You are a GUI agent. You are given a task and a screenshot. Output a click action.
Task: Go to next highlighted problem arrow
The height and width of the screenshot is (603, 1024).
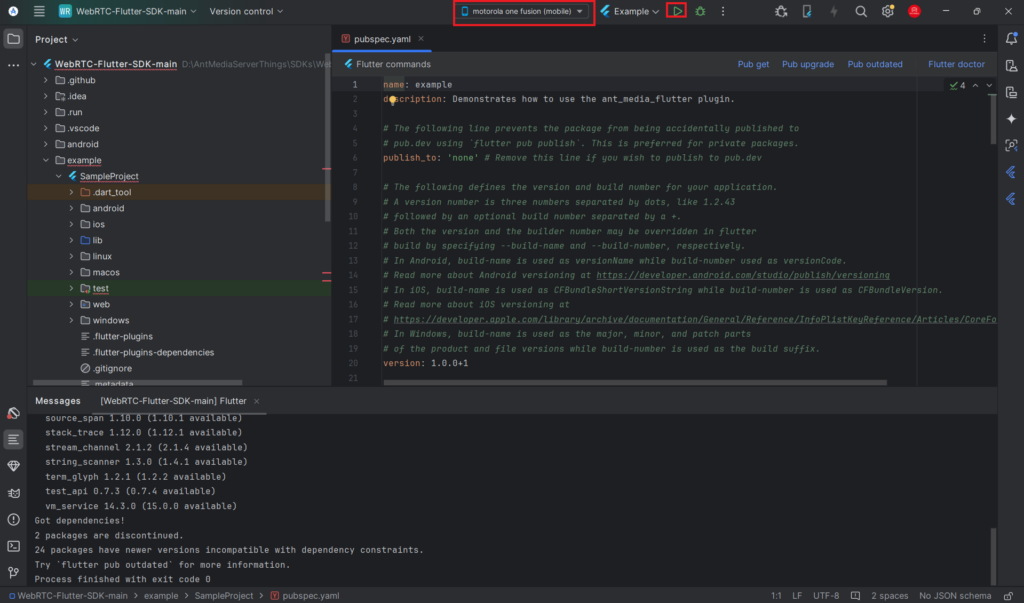989,86
